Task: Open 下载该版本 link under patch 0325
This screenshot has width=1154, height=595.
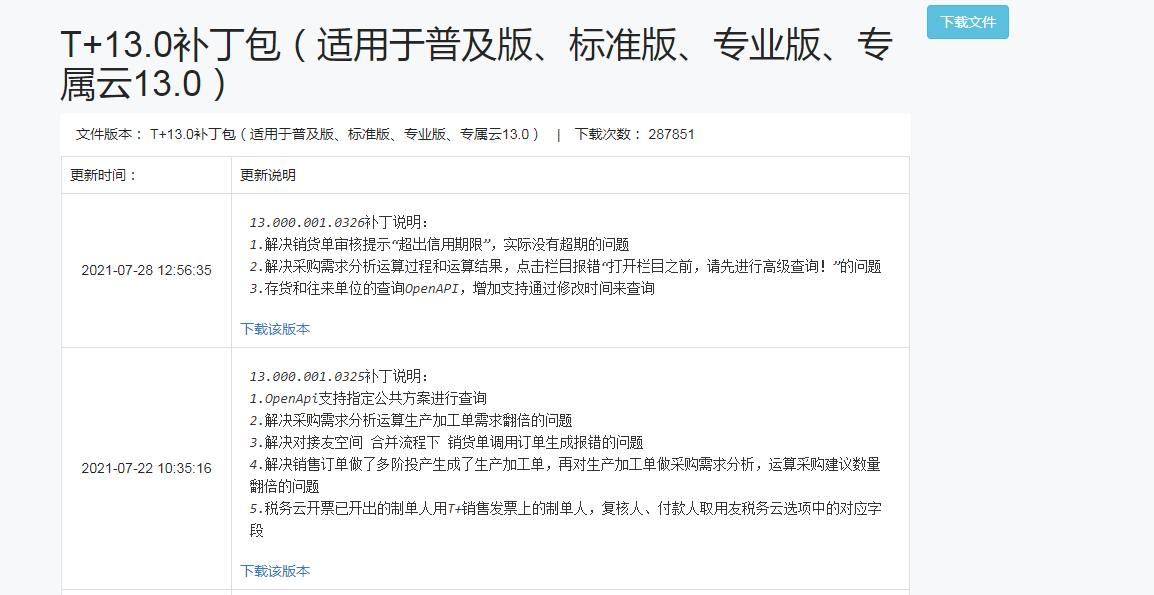Action: pos(275,571)
